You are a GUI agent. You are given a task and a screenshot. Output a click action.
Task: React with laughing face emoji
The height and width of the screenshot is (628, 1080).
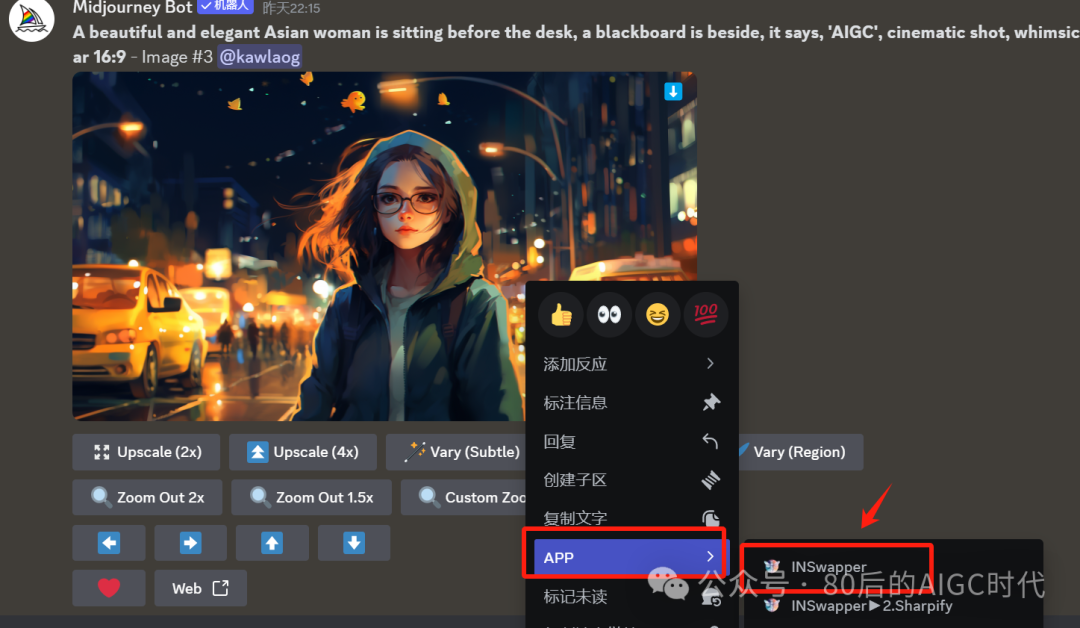click(657, 315)
